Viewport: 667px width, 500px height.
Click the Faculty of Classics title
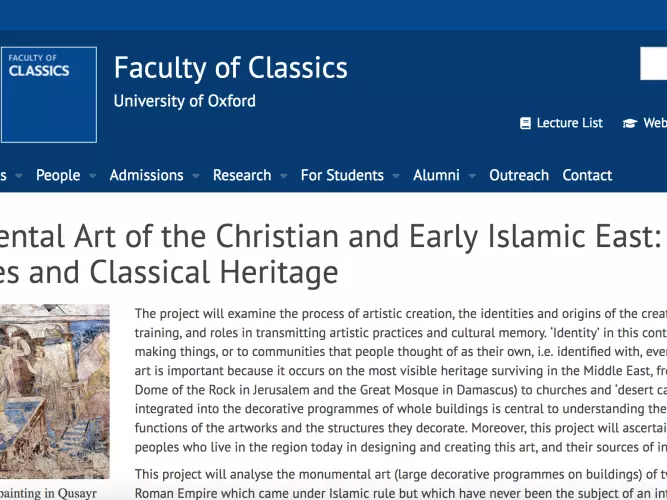(231, 68)
